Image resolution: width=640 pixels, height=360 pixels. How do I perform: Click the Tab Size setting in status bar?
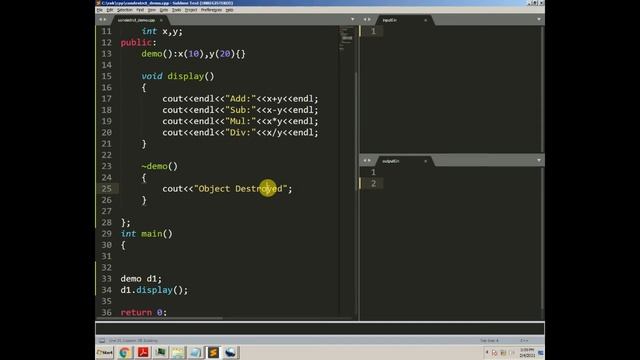tap(489, 340)
